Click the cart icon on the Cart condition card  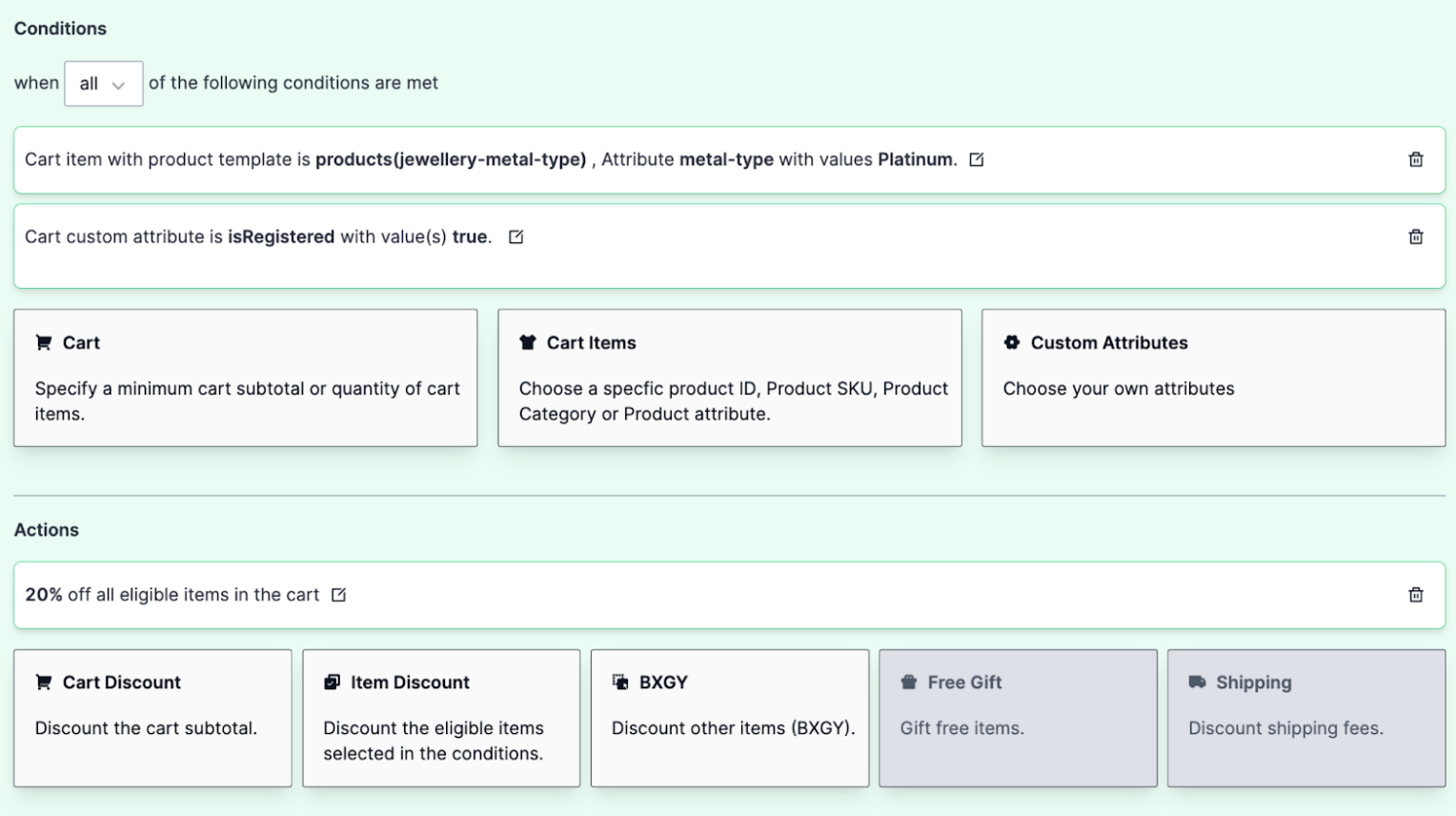coord(42,341)
